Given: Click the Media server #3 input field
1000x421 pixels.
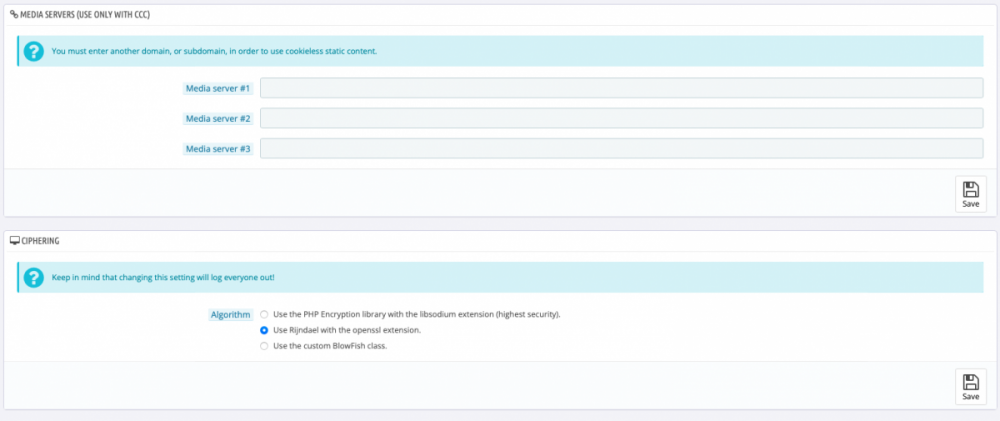Looking at the screenshot, I should tap(621, 148).
